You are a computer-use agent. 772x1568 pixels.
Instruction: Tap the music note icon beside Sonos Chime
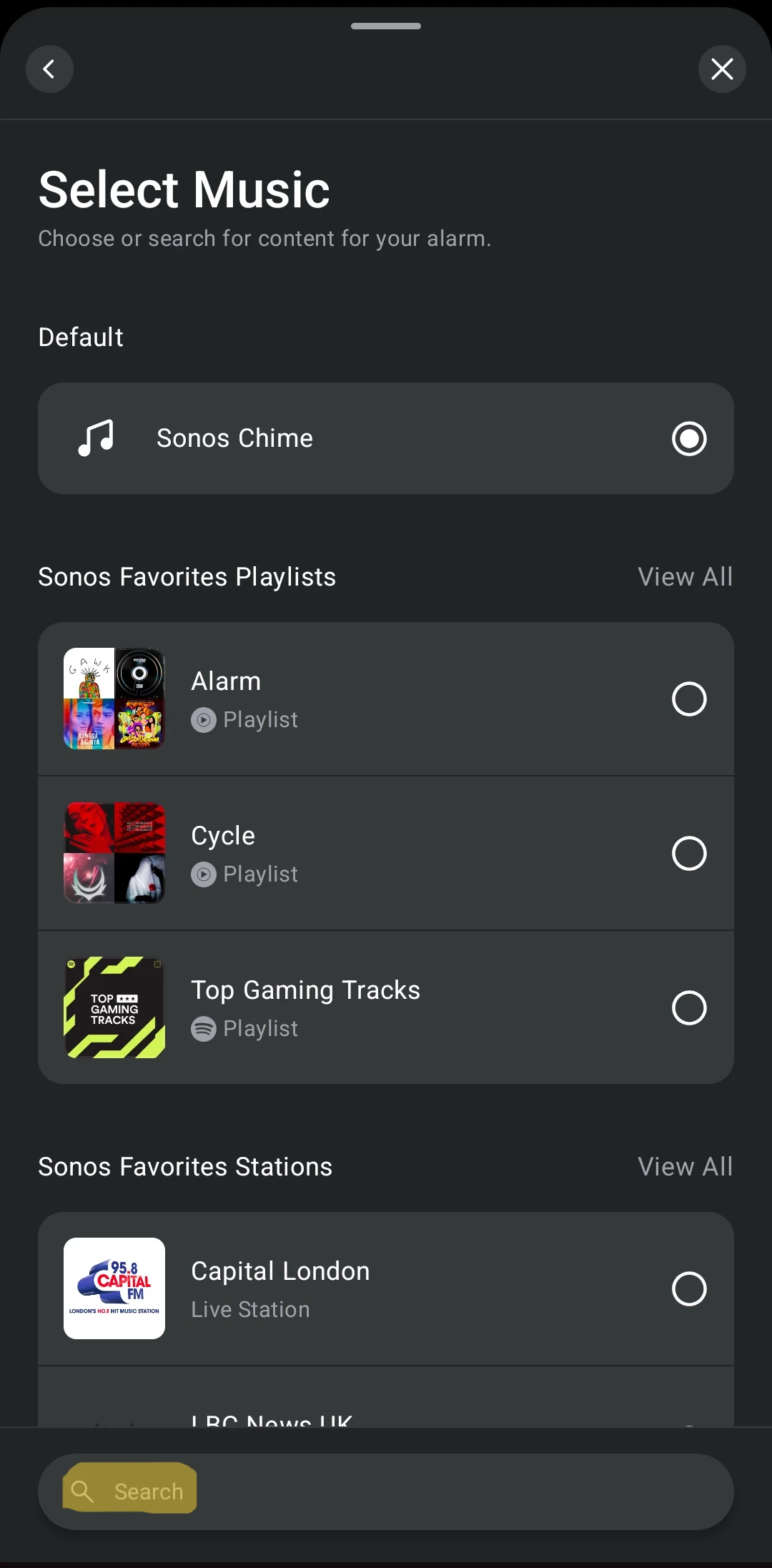[96, 438]
